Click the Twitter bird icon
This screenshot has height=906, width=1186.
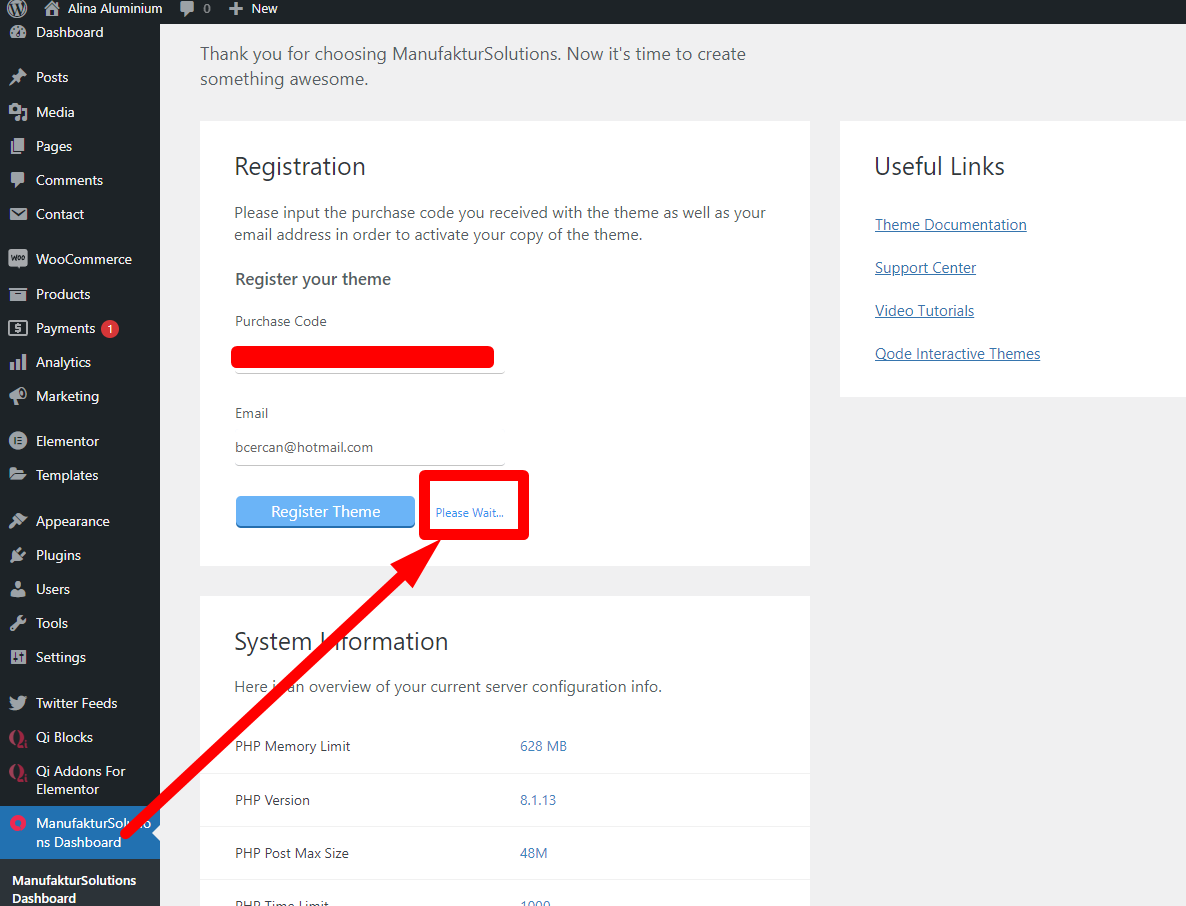(x=18, y=703)
